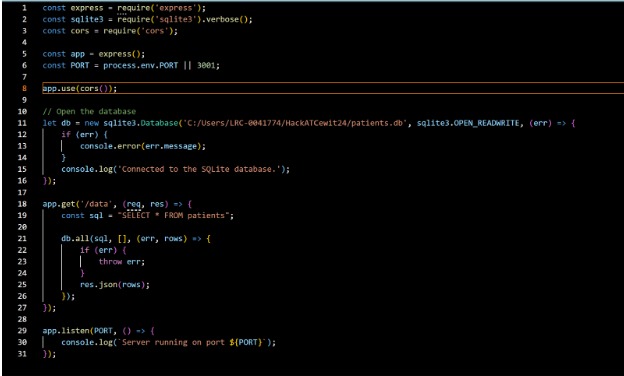Click sqlite3.OPEN_READWRITE constant
624x376 pixels.
coord(468,123)
